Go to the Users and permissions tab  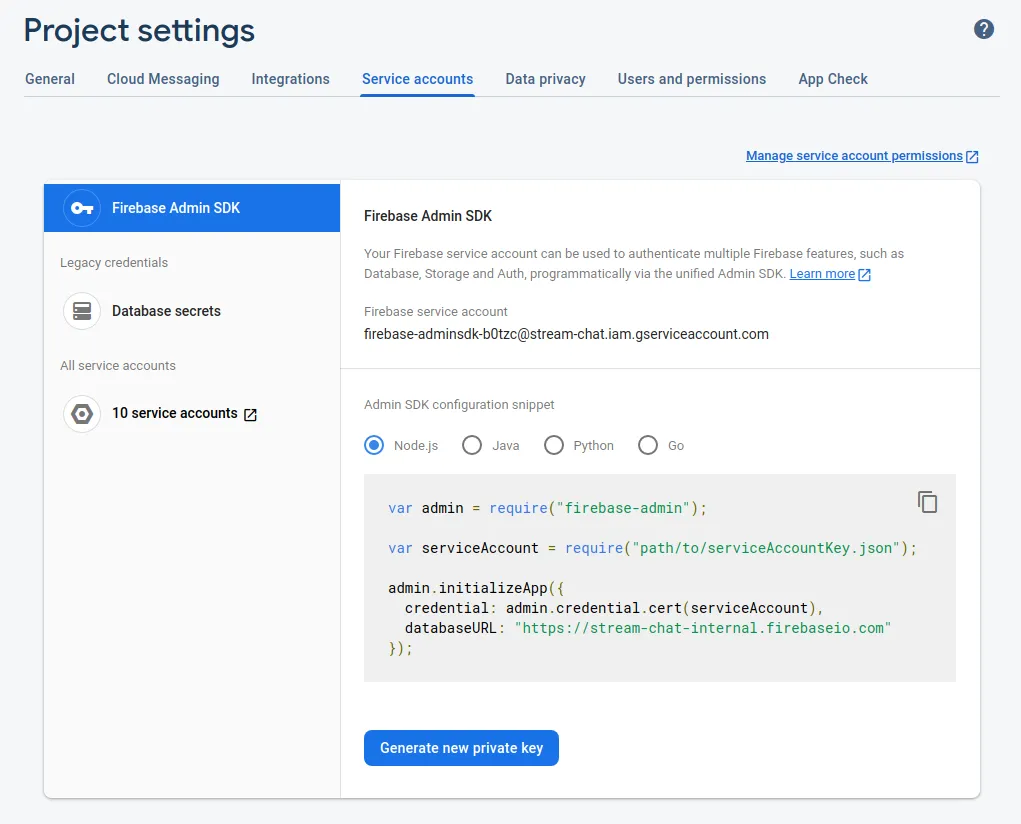coord(692,78)
